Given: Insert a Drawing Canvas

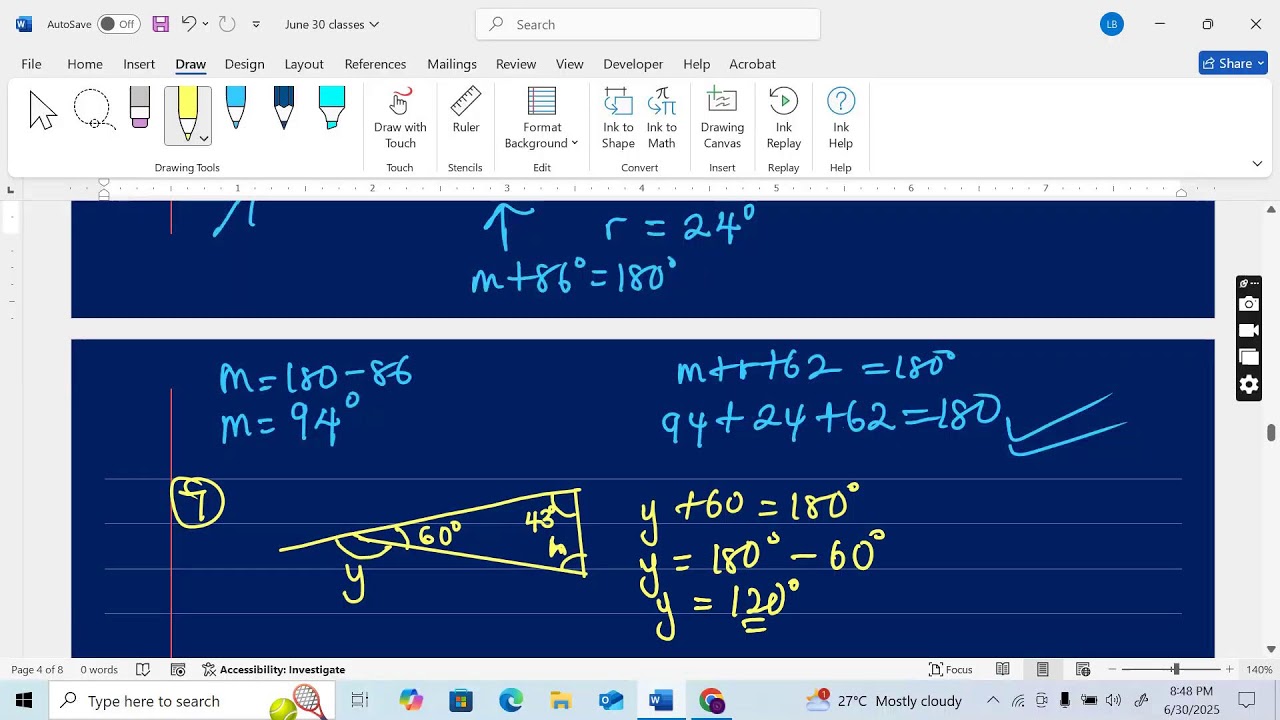Looking at the screenshot, I should tap(722, 119).
